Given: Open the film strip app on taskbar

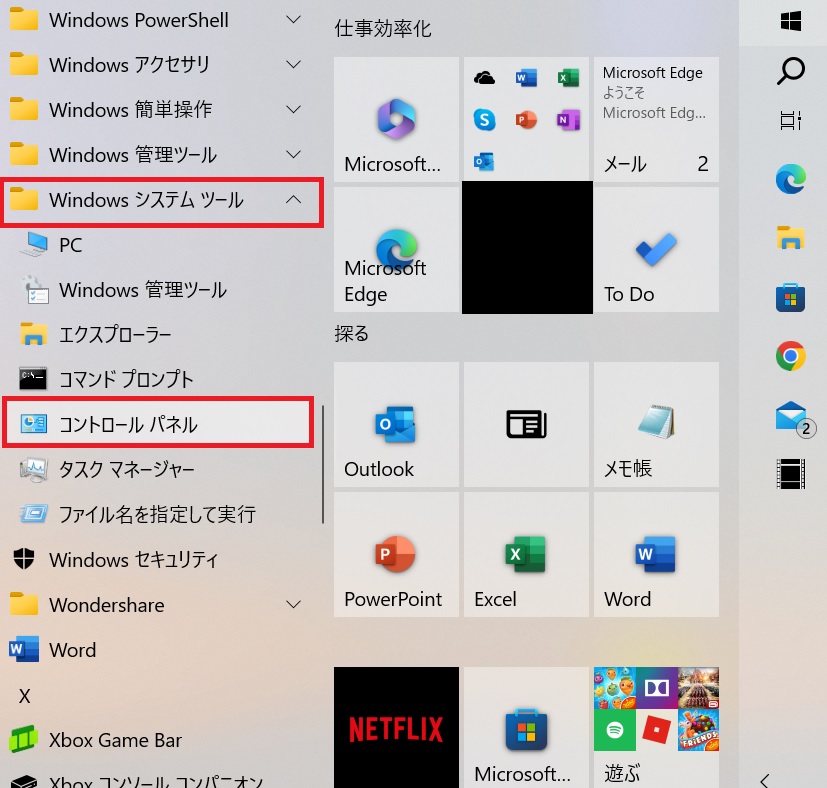Looking at the screenshot, I should click(x=791, y=474).
